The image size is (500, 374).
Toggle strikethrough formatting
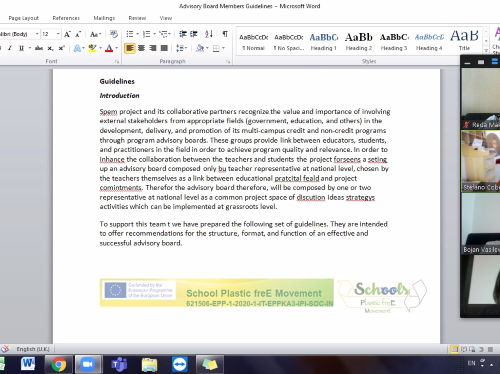[x=39, y=48]
